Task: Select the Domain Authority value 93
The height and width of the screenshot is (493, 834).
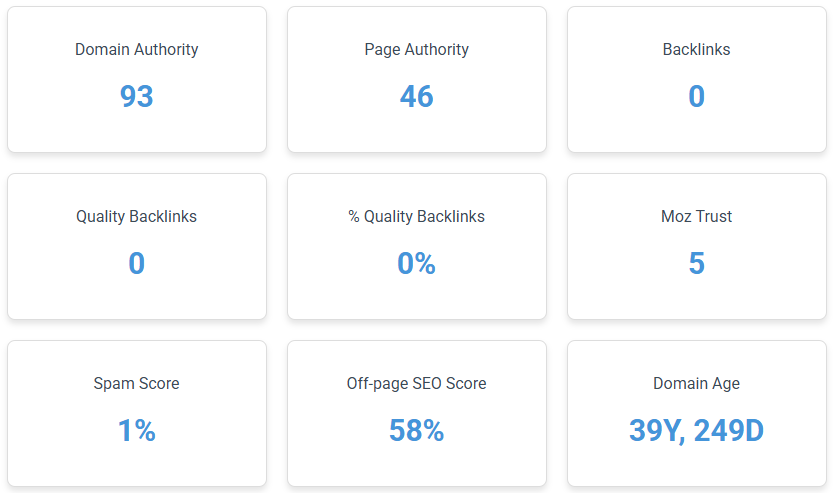Action: (137, 96)
